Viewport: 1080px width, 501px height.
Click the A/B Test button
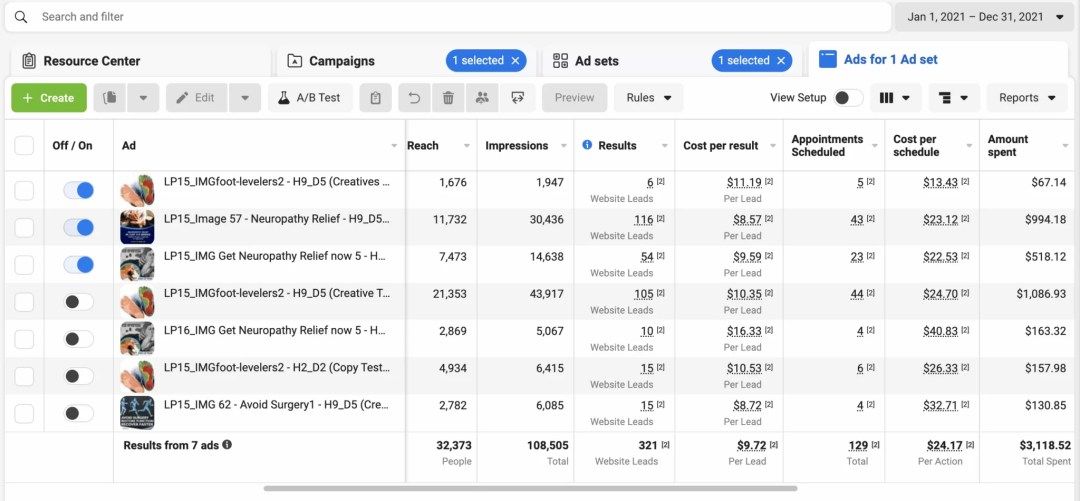click(x=311, y=98)
